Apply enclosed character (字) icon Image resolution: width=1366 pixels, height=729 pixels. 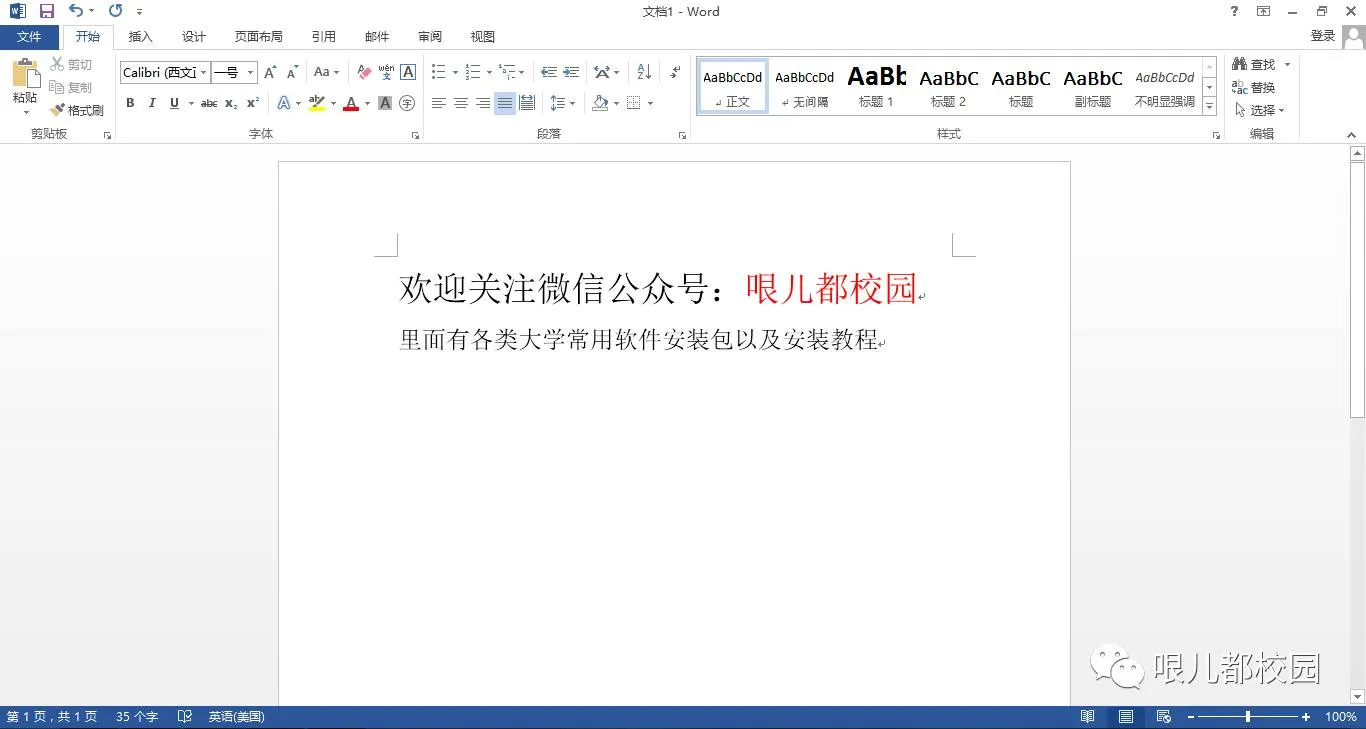[x=407, y=103]
